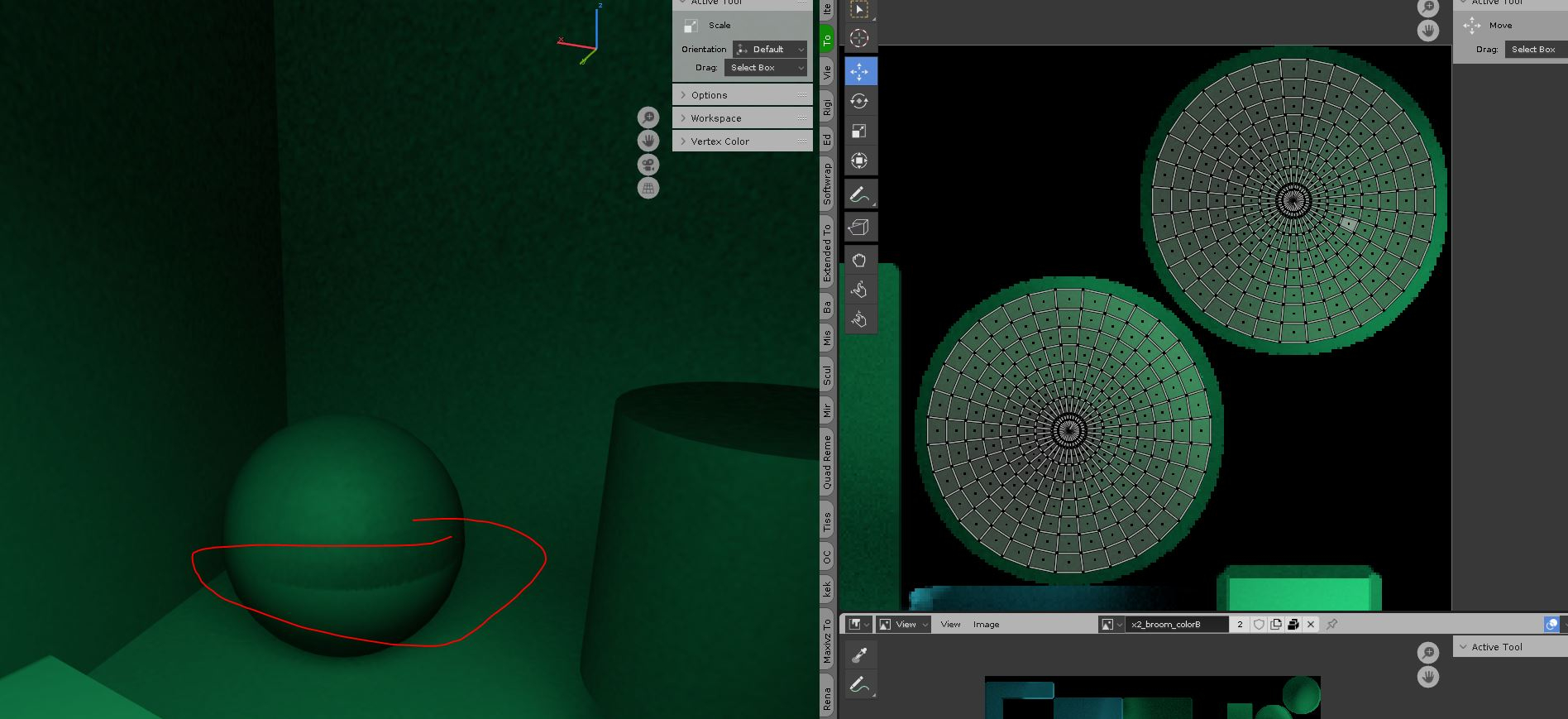Toggle the overlays button in image editor header
This screenshot has width=1568, height=719.
point(1551,625)
